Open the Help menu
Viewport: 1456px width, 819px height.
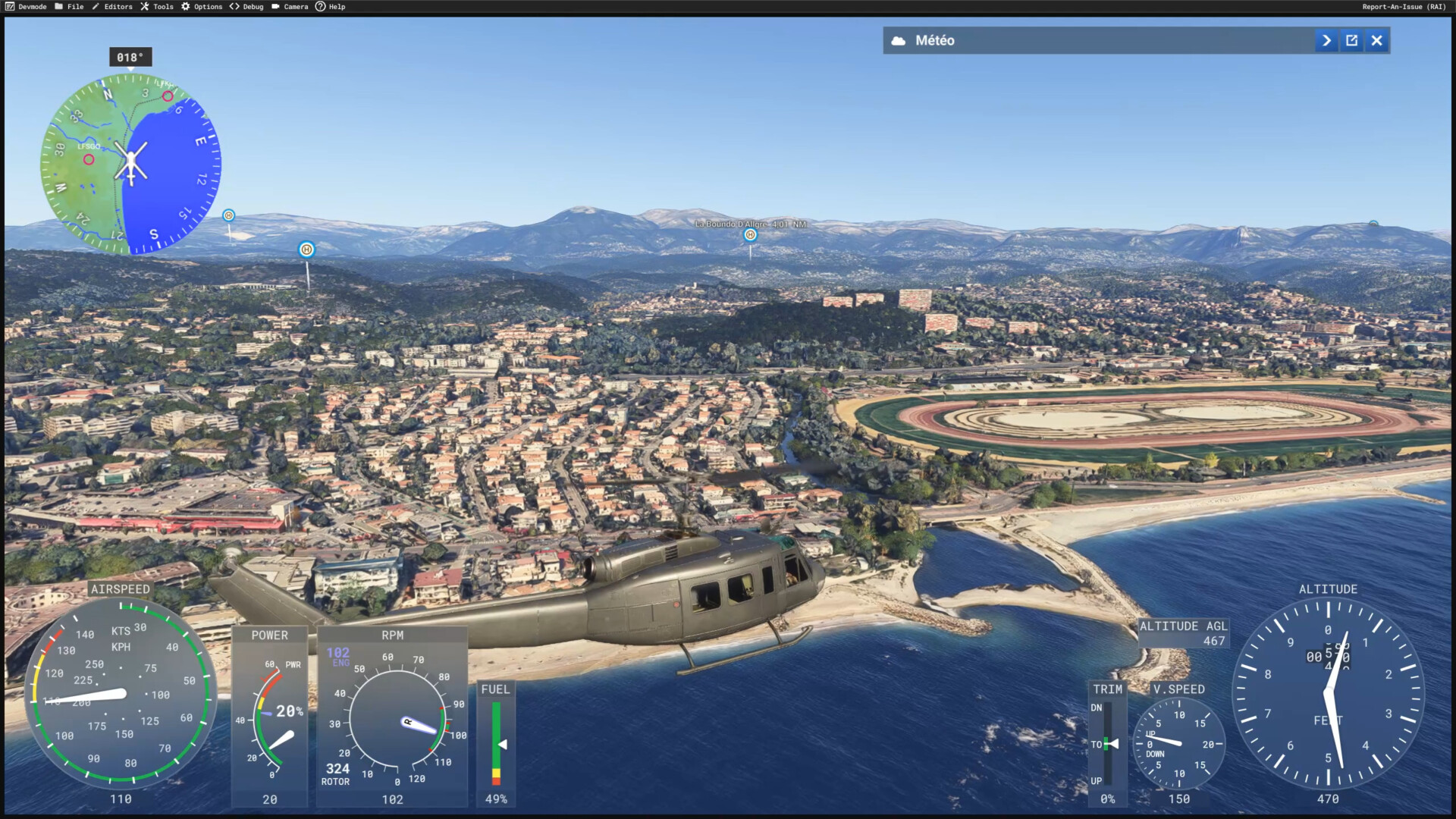click(331, 7)
